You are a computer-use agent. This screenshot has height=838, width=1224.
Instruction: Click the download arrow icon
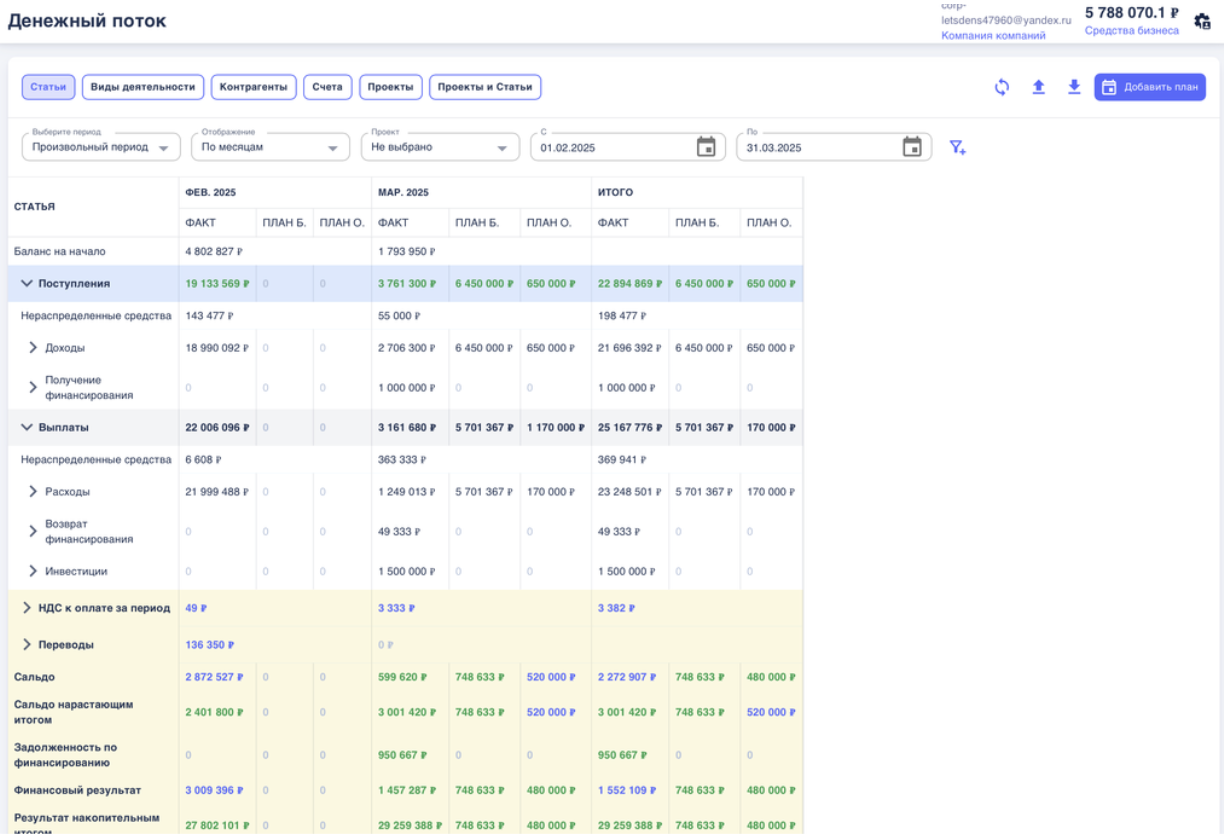1074,88
